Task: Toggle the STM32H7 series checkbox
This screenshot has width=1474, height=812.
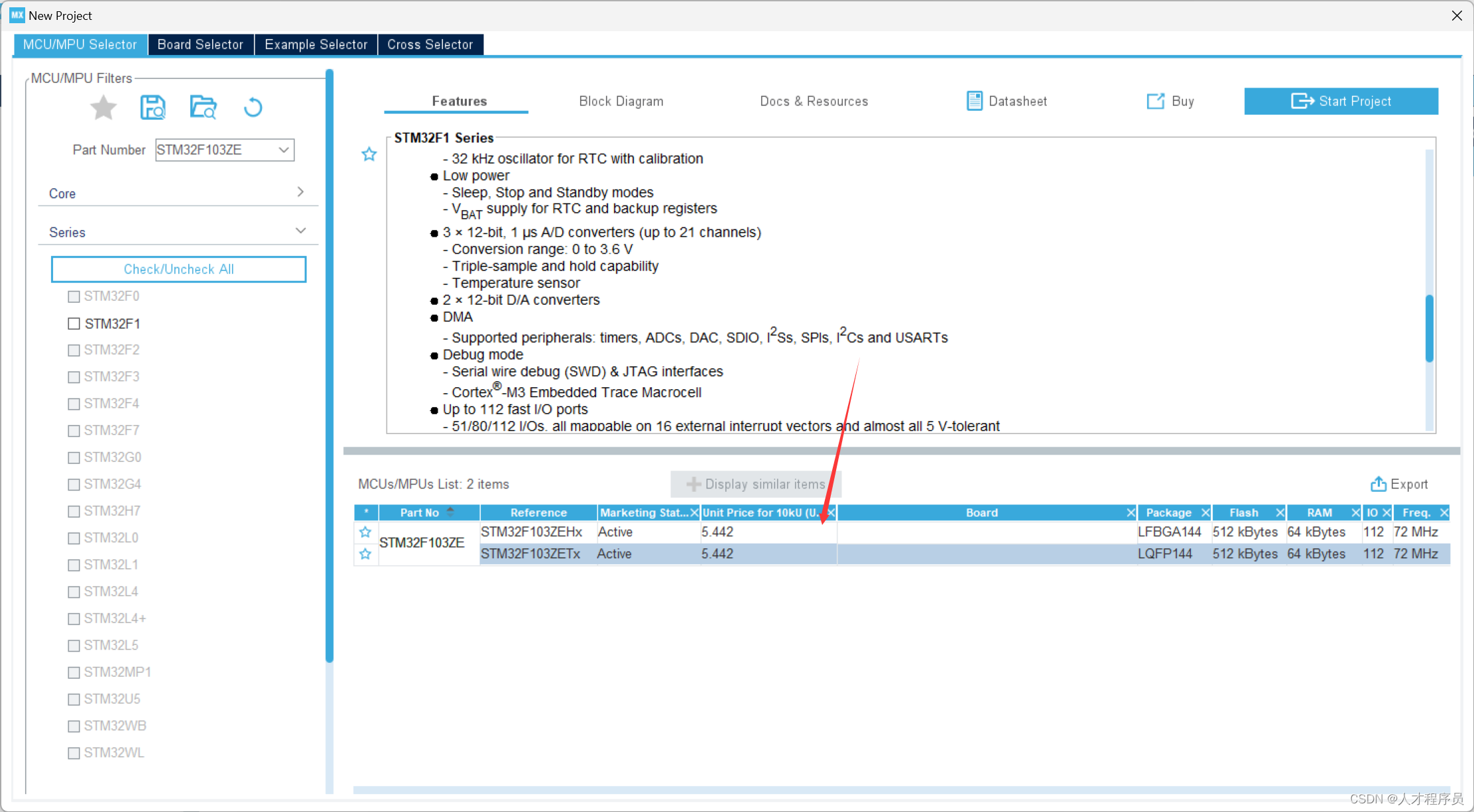Action: (x=74, y=511)
